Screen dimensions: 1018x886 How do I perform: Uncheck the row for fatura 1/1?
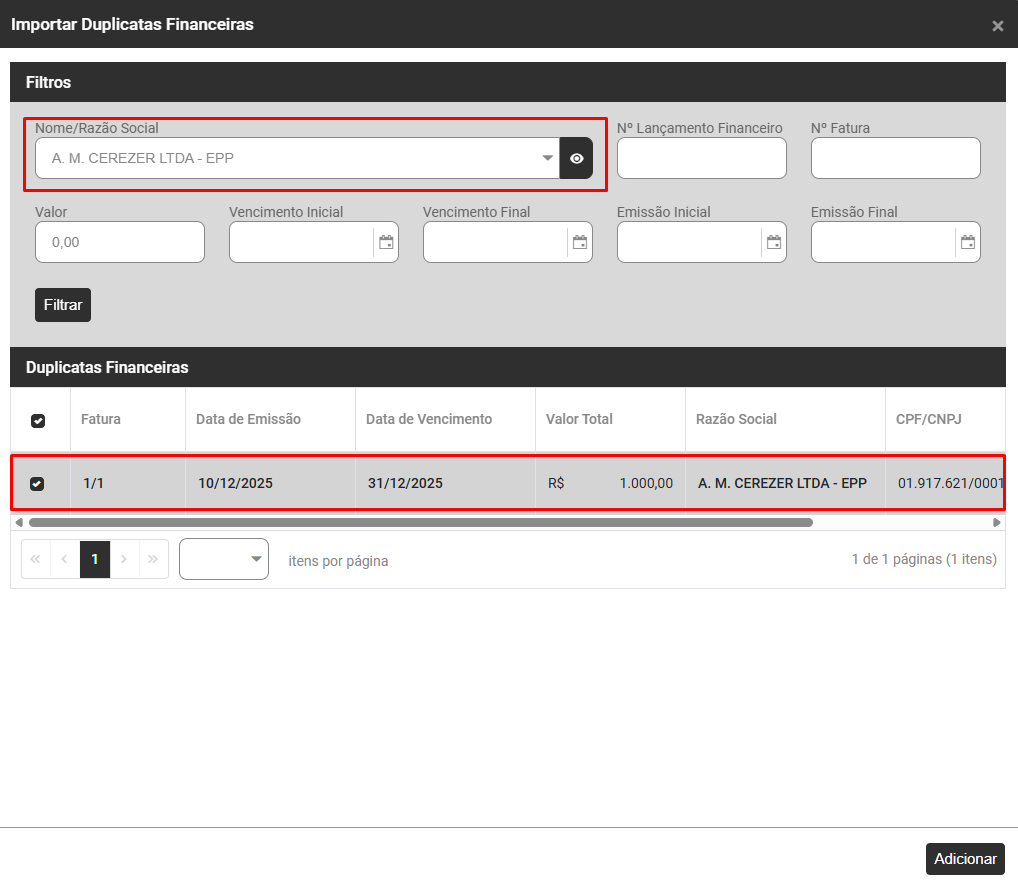click(37, 484)
